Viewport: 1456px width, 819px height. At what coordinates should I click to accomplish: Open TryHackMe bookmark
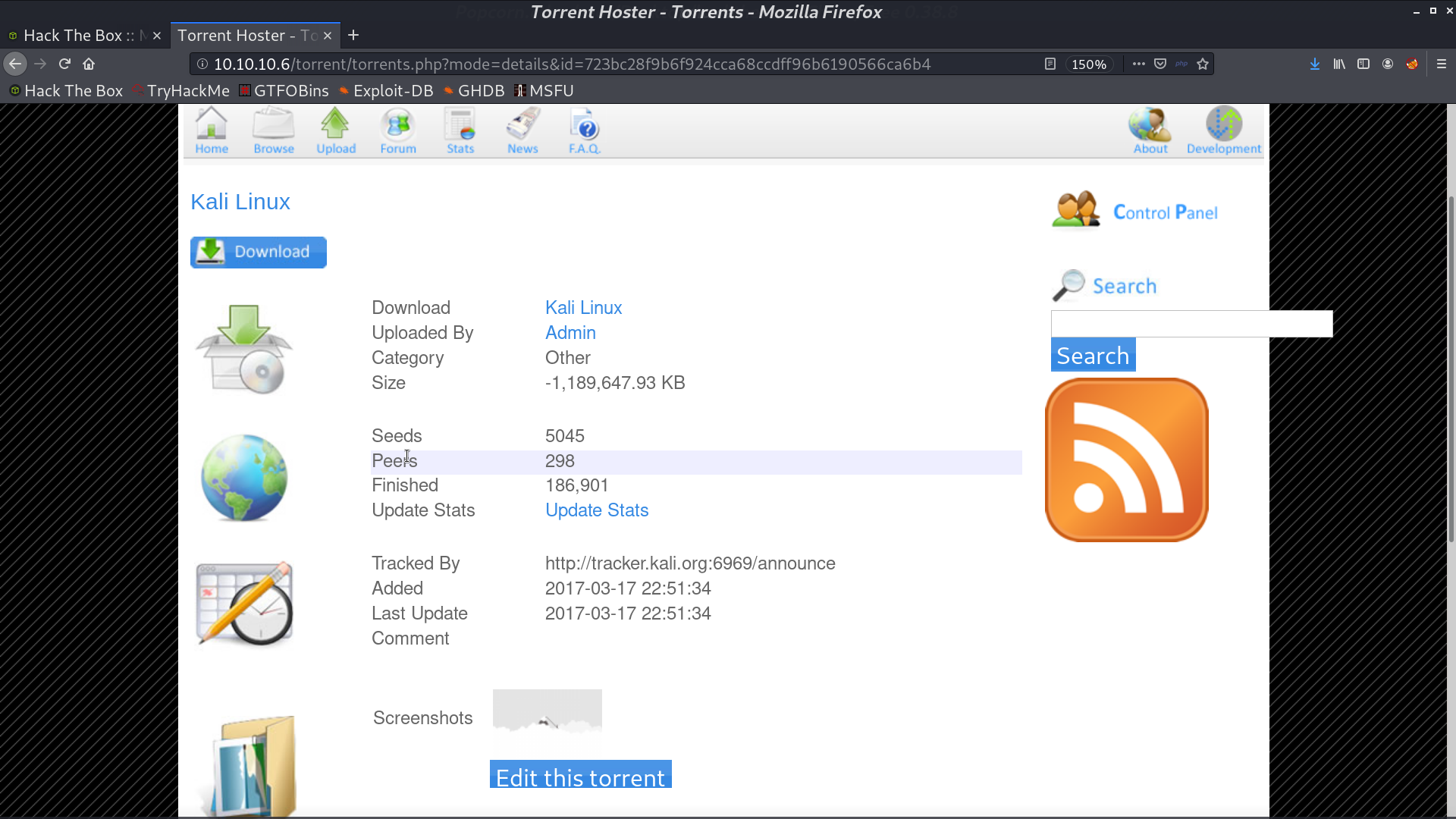point(181,91)
